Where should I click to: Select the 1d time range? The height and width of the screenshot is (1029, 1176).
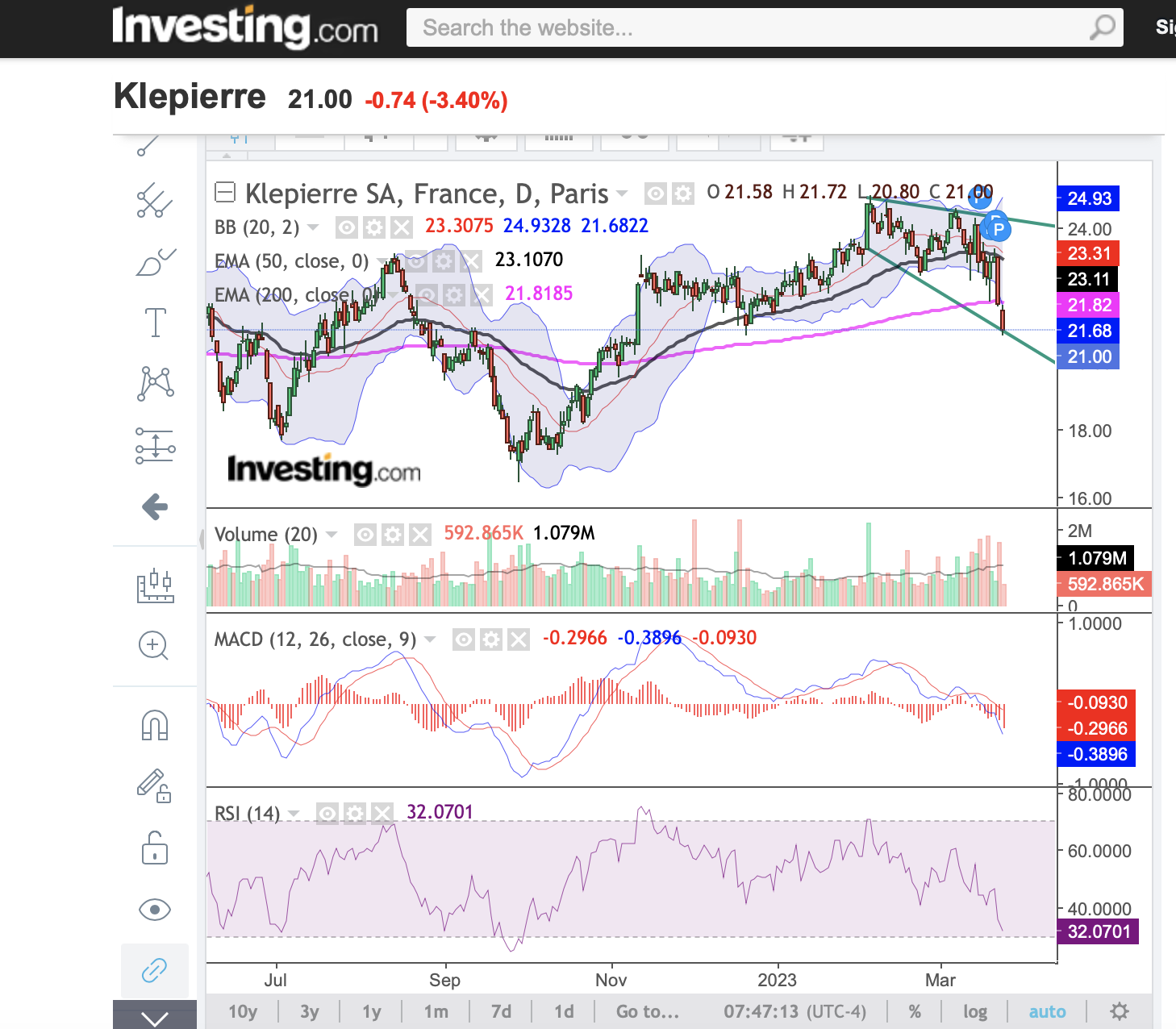click(565, 1011)
